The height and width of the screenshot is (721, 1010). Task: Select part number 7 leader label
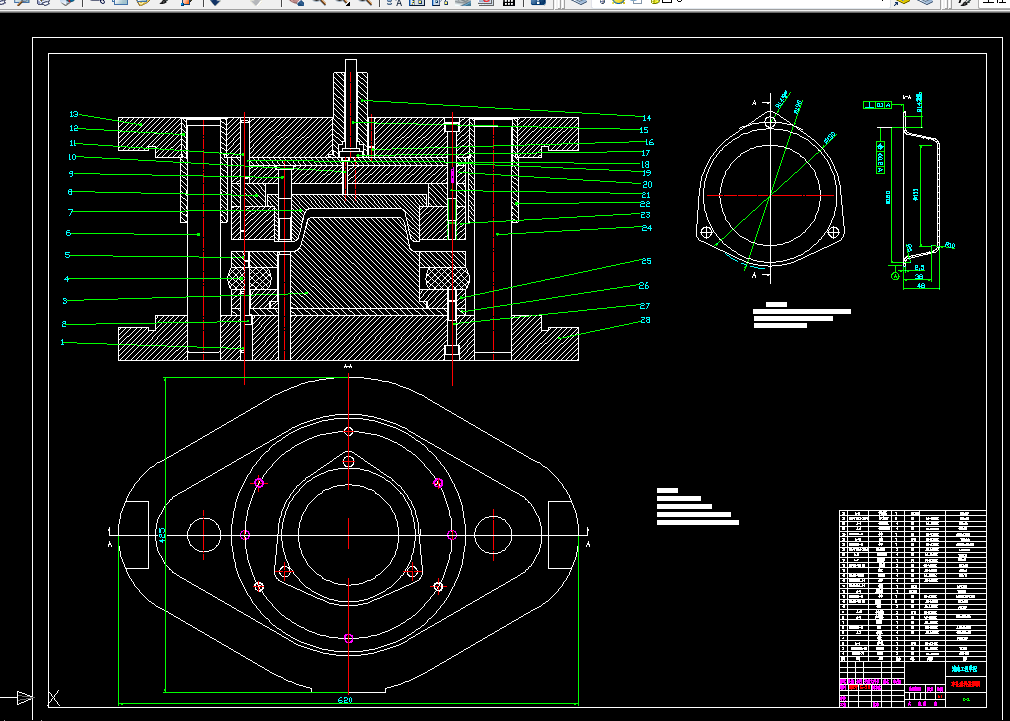click(x=70, y=212)
